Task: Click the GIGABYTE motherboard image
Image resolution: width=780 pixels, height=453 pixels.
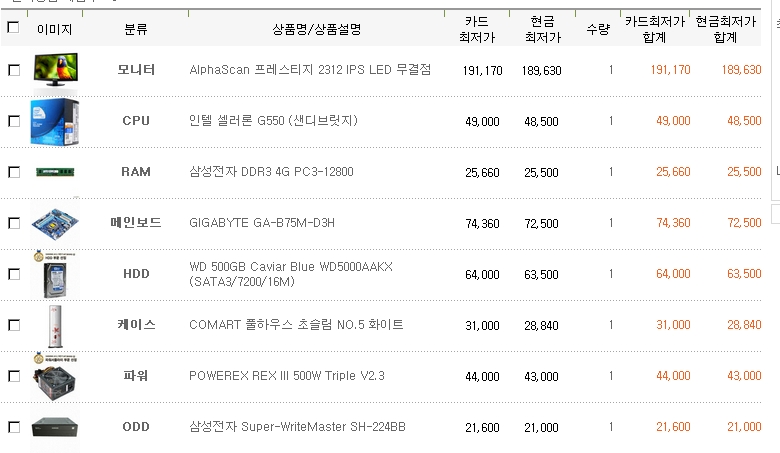Action: pos(55,223)
